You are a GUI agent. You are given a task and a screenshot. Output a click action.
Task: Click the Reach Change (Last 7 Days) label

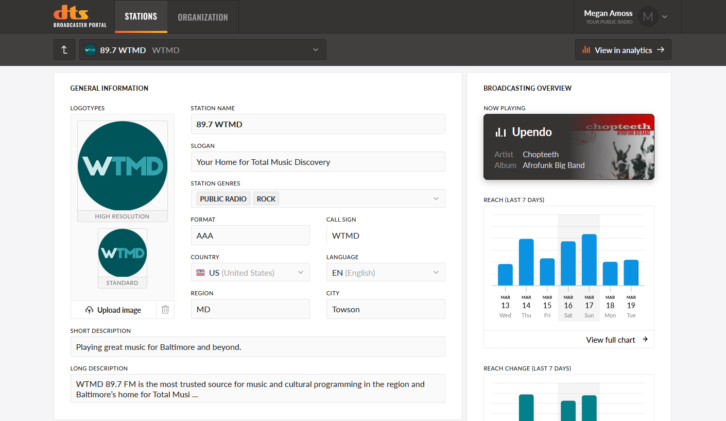(x=527, y=368)
